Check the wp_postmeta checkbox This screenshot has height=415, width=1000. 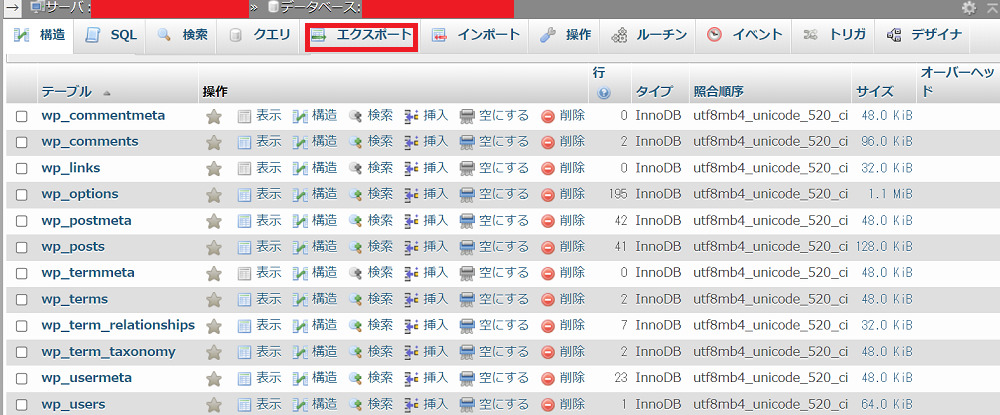(x=22, y=221)
